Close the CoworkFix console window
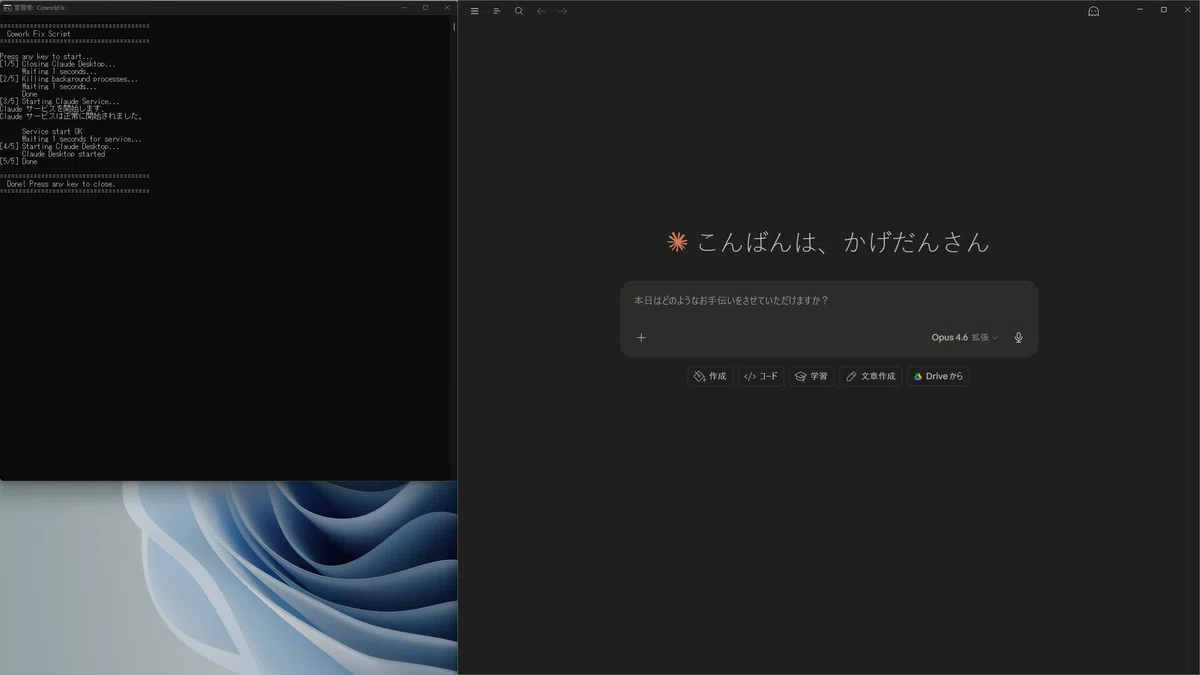Image resolution: width=1200 pixels, height=675 pixels. pyautogui.click(x=447, y=7)
